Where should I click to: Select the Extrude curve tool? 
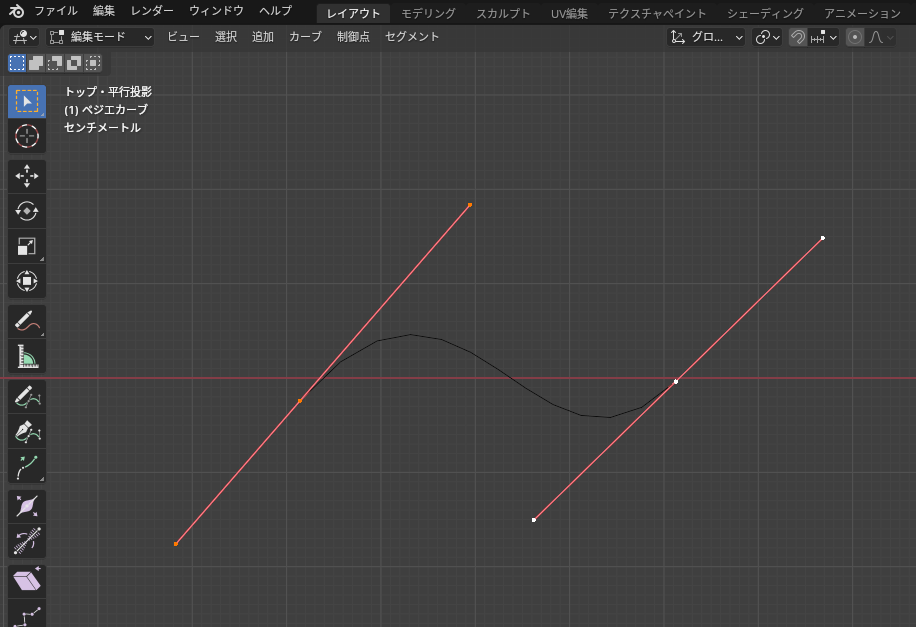(27, 466)
